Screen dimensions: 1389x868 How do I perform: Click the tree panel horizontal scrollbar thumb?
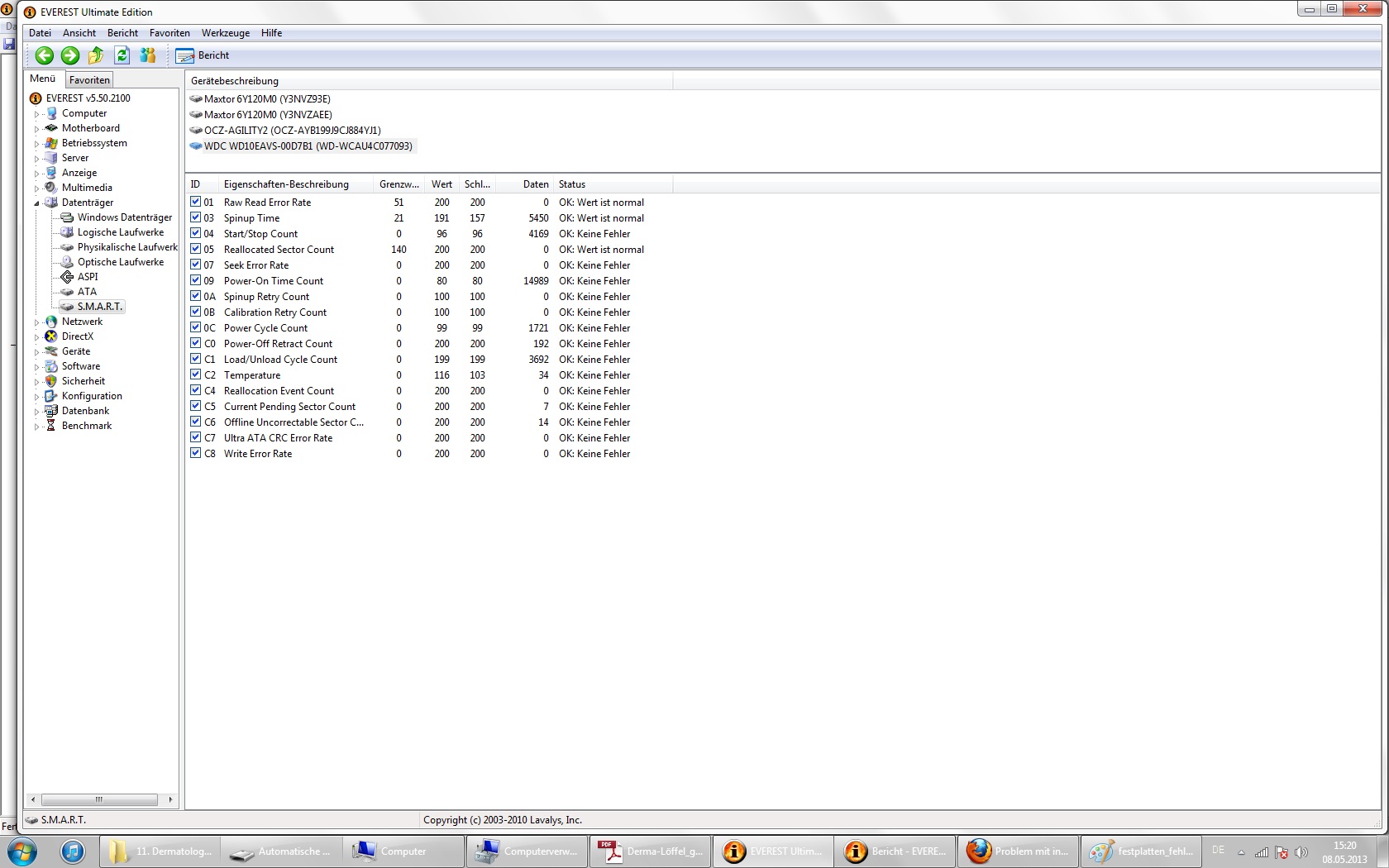99,799
